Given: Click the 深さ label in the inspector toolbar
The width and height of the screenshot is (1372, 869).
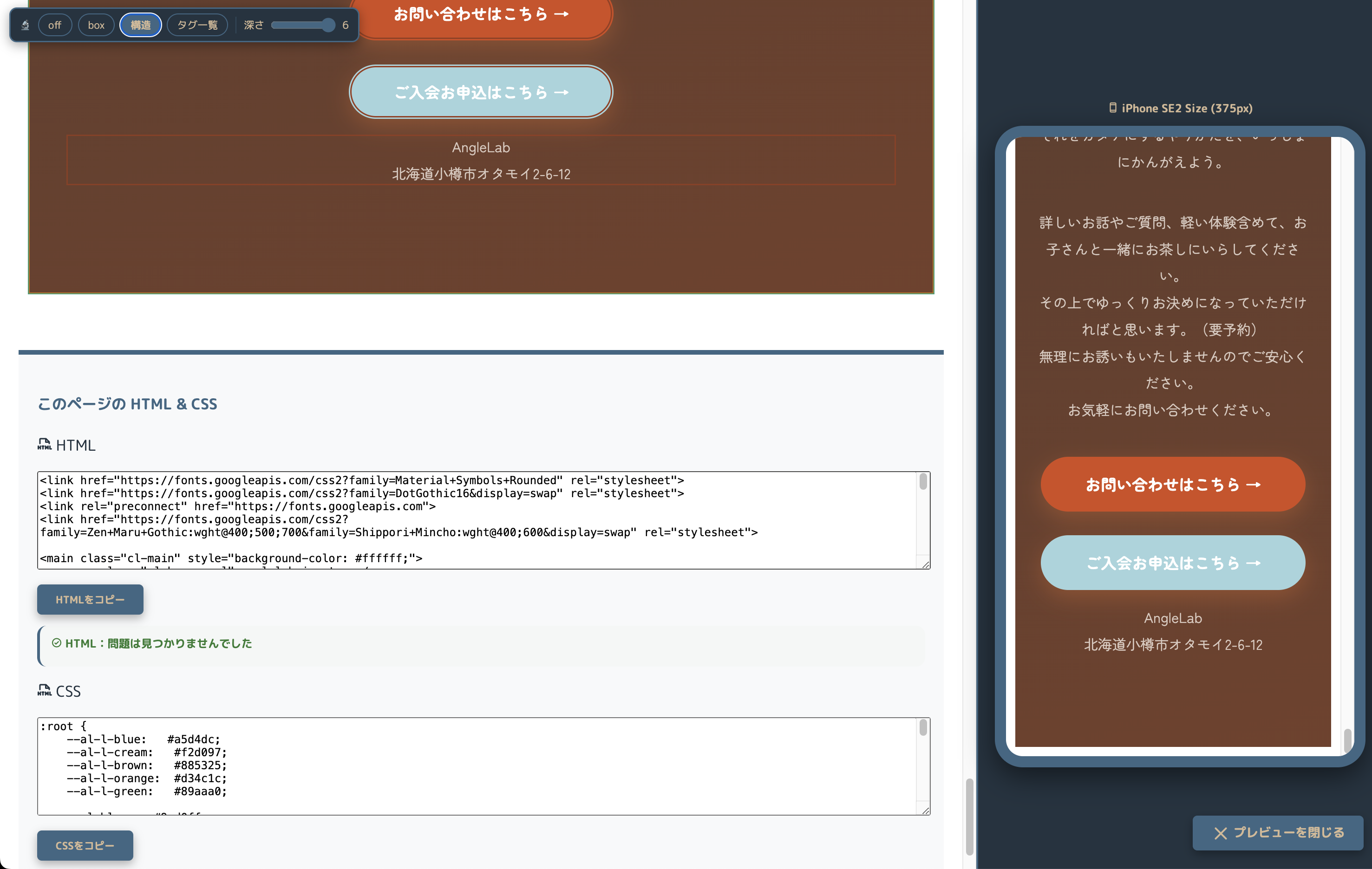Looking at the screenshot, I should tap(254, 25).
